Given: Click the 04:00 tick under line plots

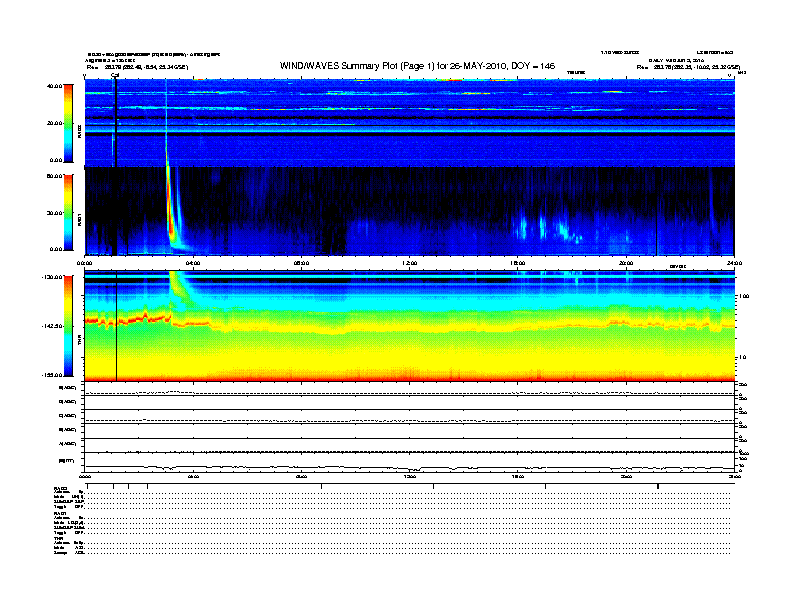Looking at the screenshot, I should coord(193,477).
